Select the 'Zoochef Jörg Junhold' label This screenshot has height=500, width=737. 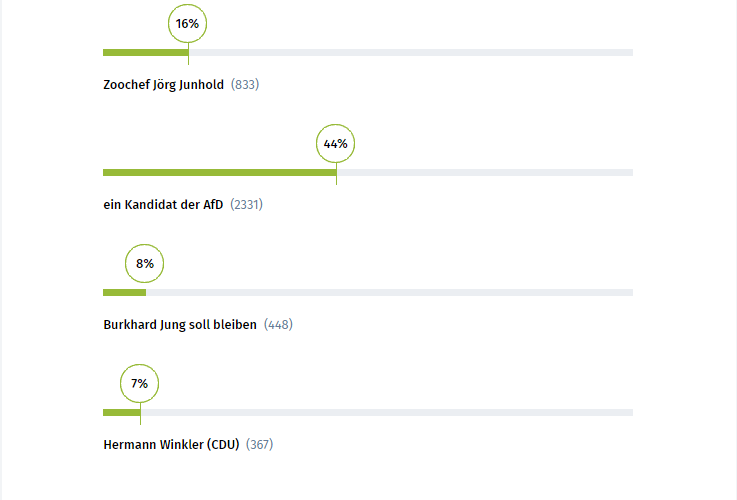163,85
